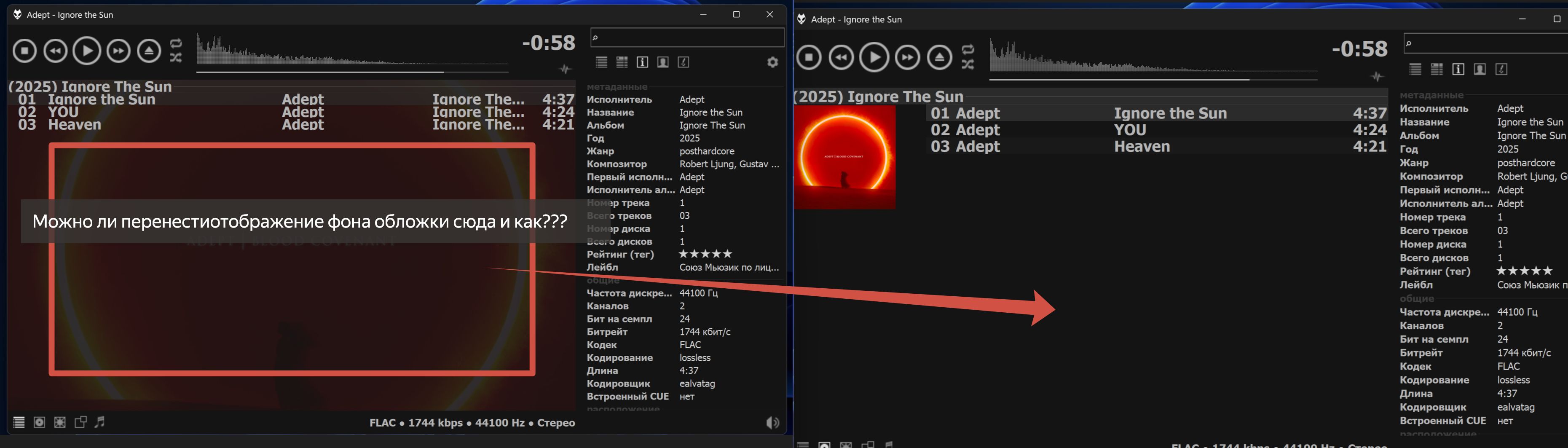The width and height of the screenshot is (1568, 448).
Task: Click the eject/open button in left window
Action: [148, 51]
